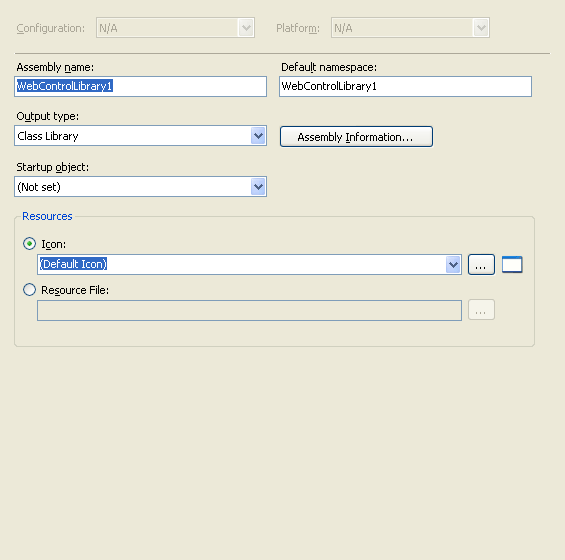Image resolution: width=565 pixels, height=560 pixels.
Task: Click the Resource File path field
Action: coord(249,310)
